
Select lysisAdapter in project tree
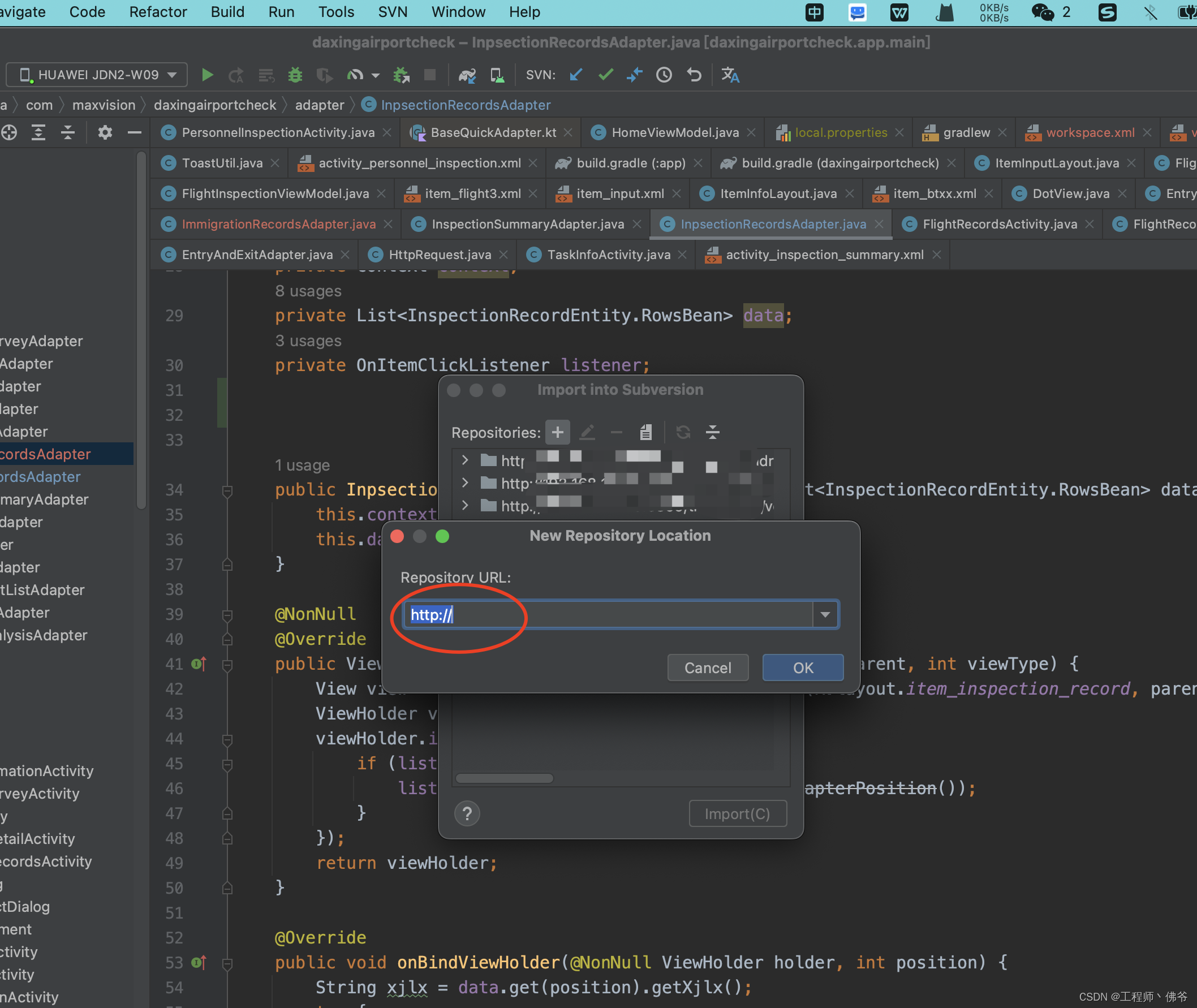point(44,635)
